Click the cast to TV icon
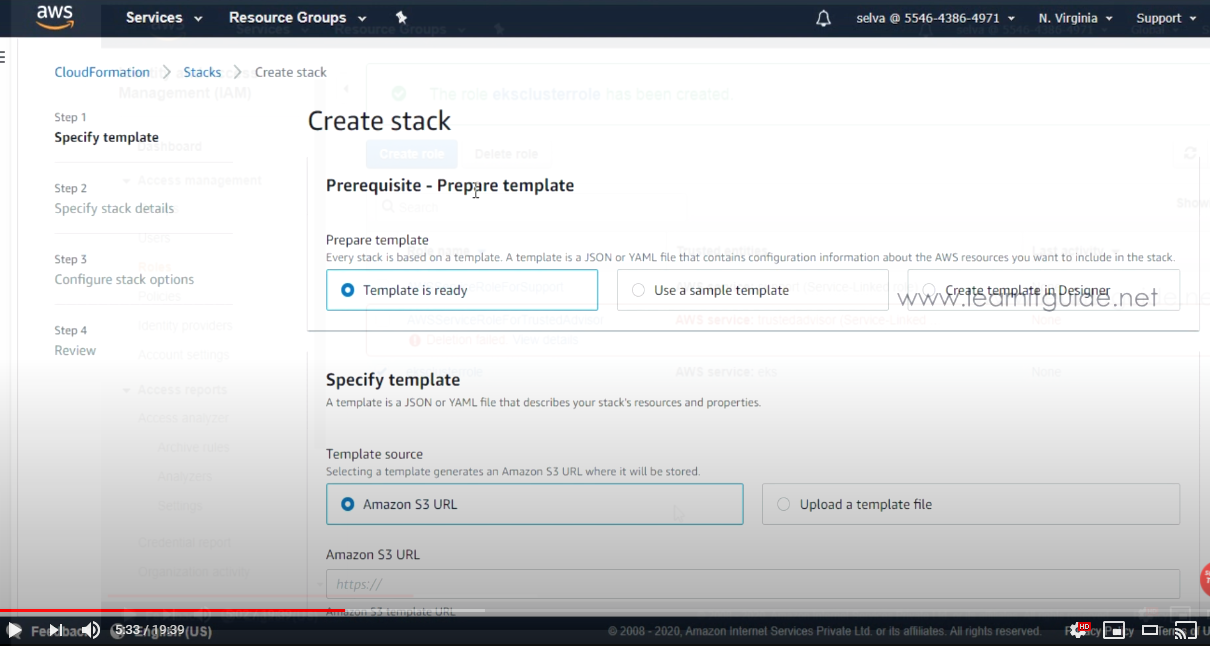1210x646 pixels. 1185,630
